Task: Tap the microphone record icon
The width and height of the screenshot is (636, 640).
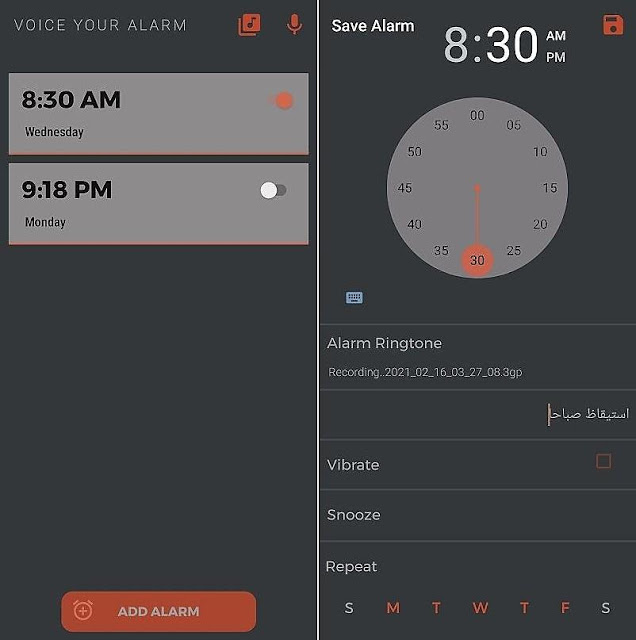Action: click(x=294, y=24)
